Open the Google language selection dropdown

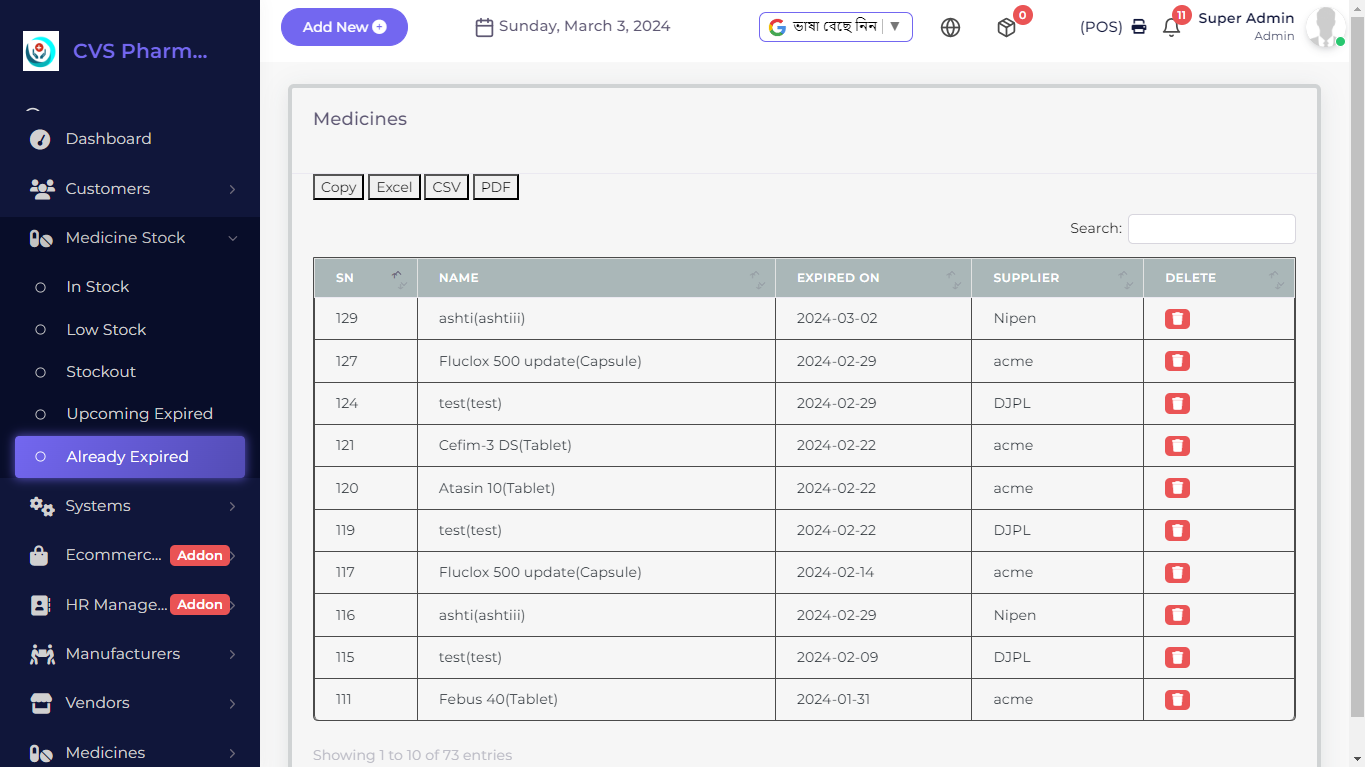coord(835,27)
